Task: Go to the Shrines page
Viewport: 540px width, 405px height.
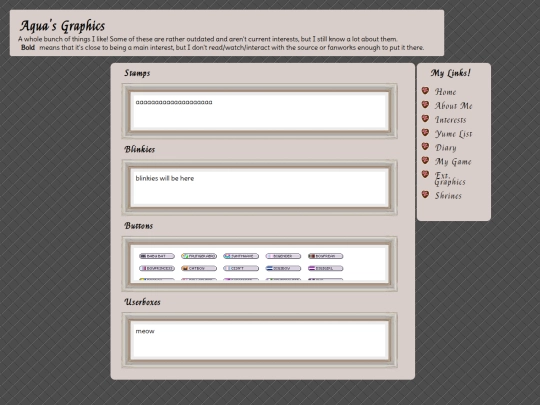Action: [x=448, y=196]
